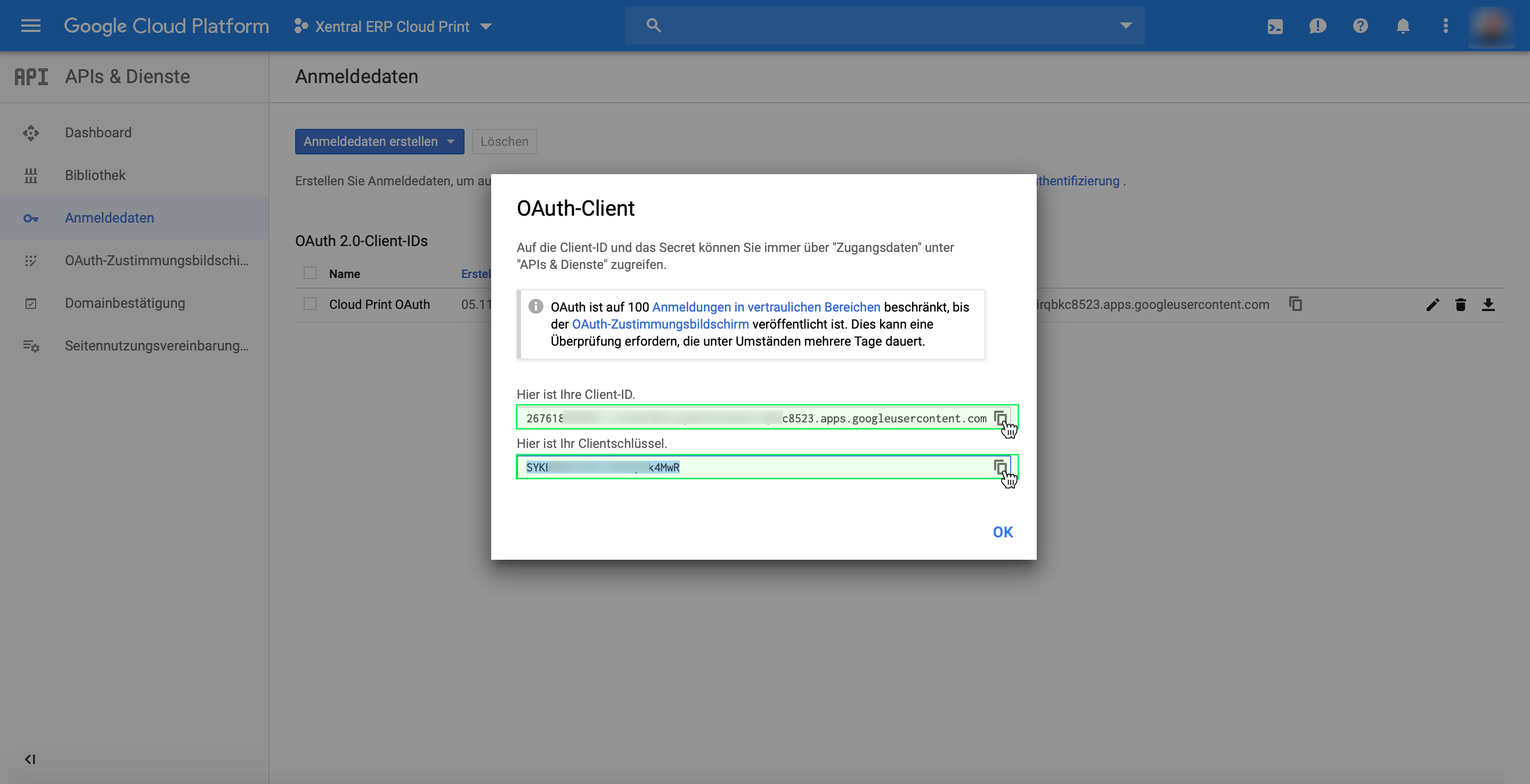Click the help question mark icon
The height and width of the screenshot is (784, 1530).
tap(1360, 26)
